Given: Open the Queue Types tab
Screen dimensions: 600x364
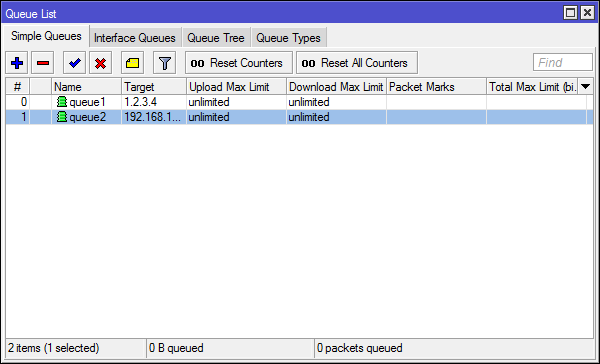Looking at the screenshot, I should 289,38.
